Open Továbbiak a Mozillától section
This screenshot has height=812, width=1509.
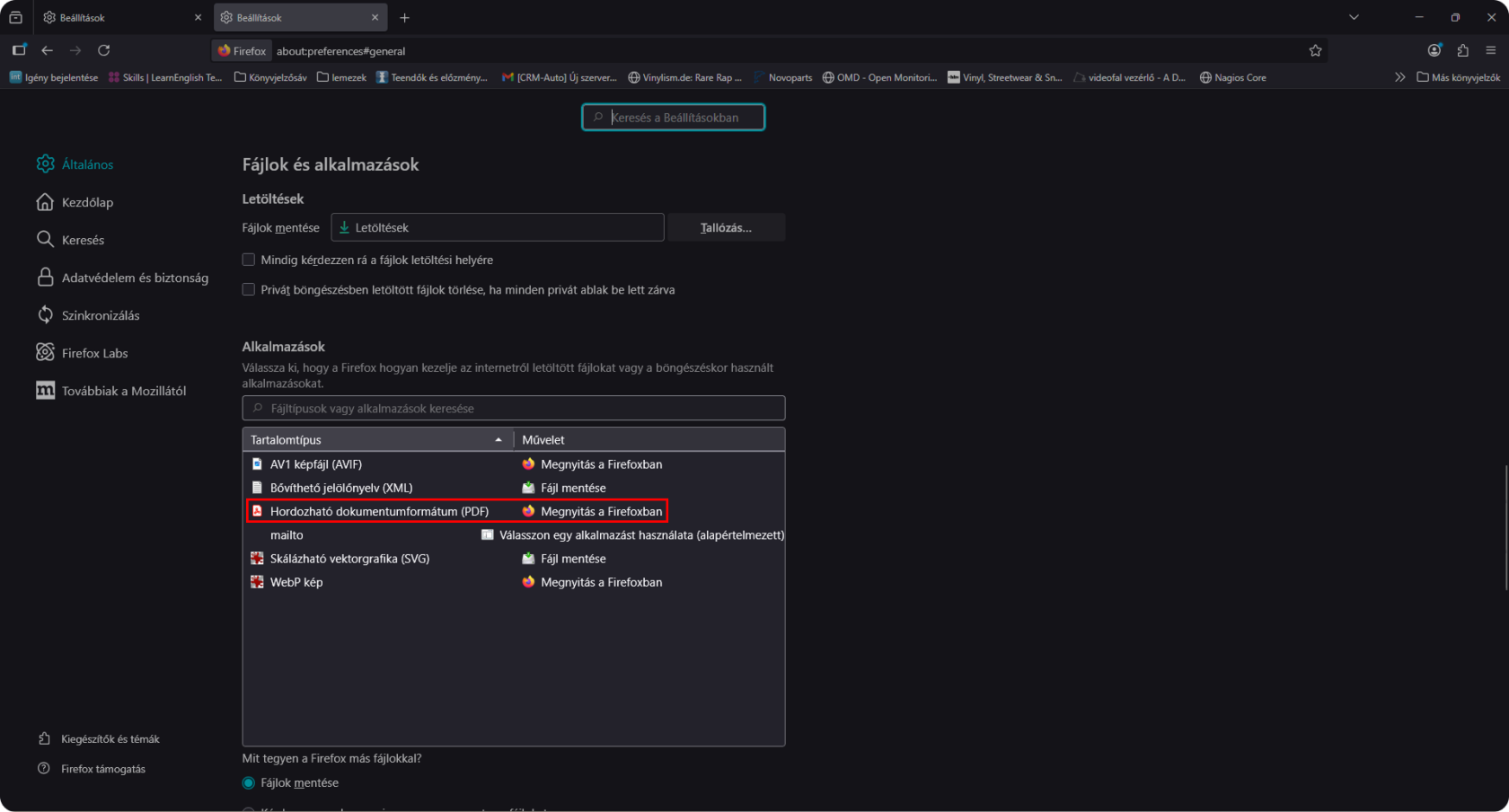[x=123, y=390]
